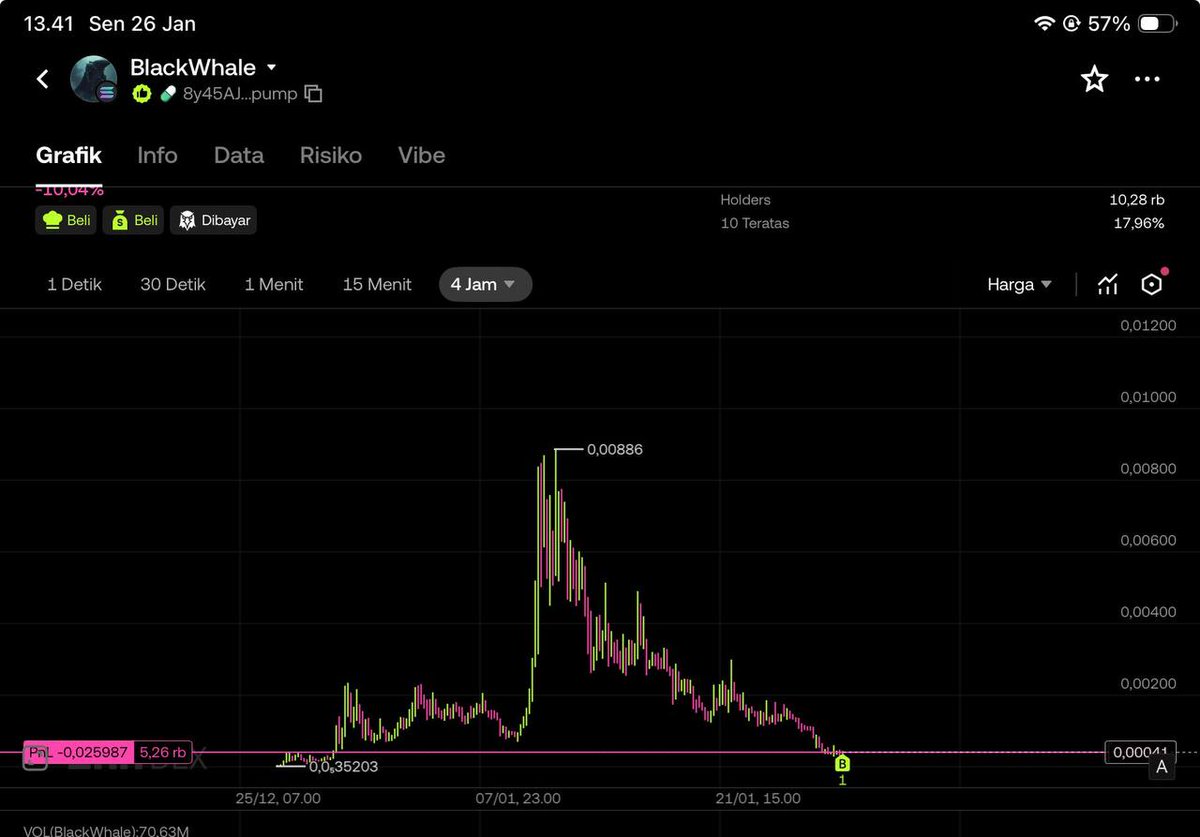The height and width of the screenshot is (837, 1200).
Task: Open the chart indicators icon
Action: 1107,284
